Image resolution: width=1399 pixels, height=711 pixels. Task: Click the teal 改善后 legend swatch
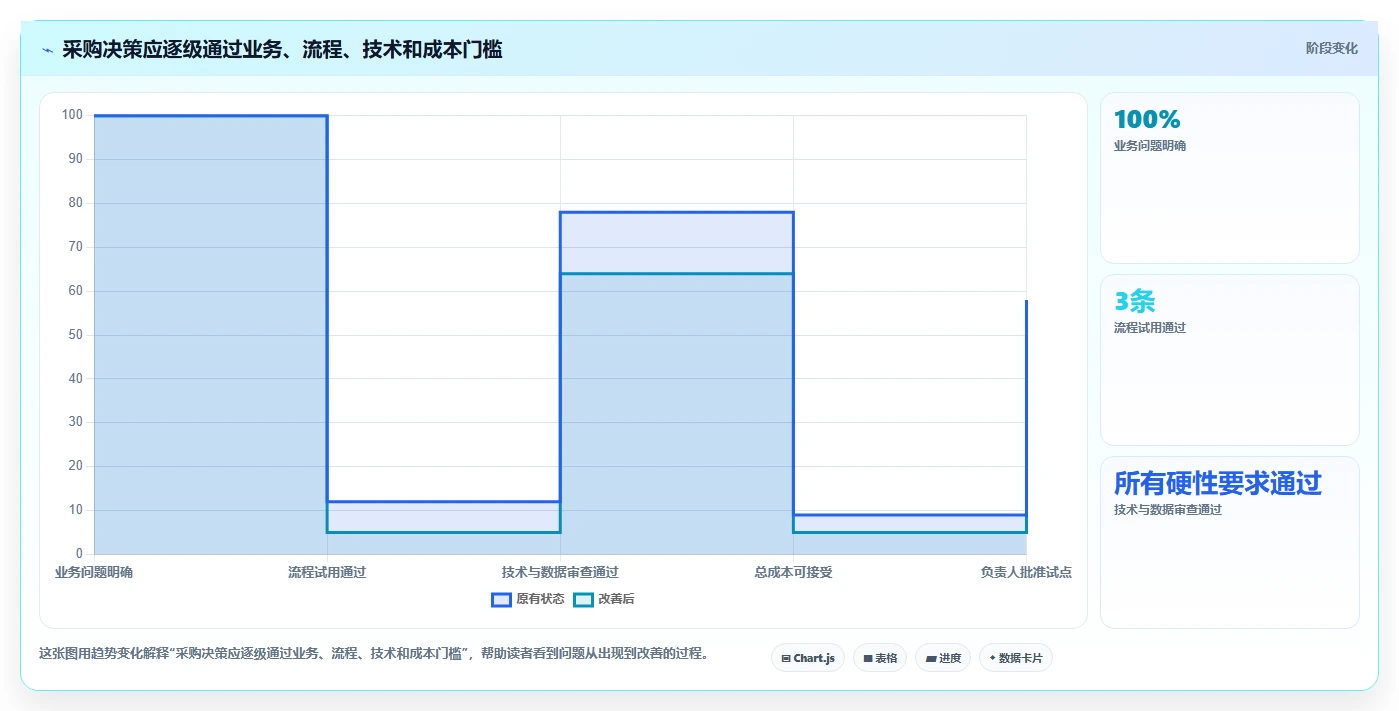584,599
